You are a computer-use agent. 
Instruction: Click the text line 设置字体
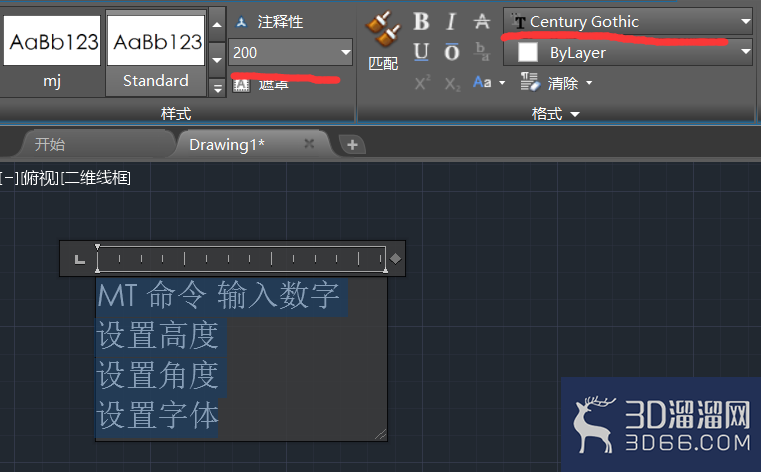(x=158, y=415)
